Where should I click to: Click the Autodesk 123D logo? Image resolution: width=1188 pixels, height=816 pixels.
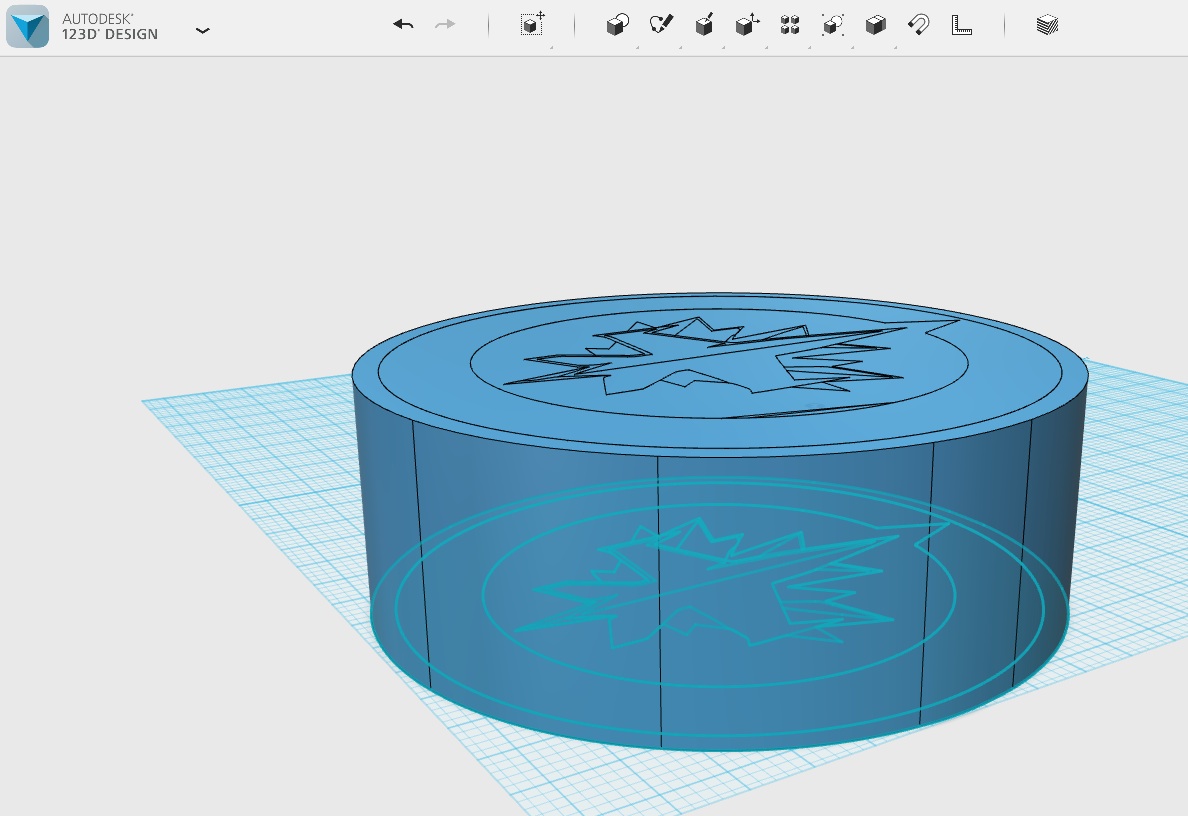[27, 27]
